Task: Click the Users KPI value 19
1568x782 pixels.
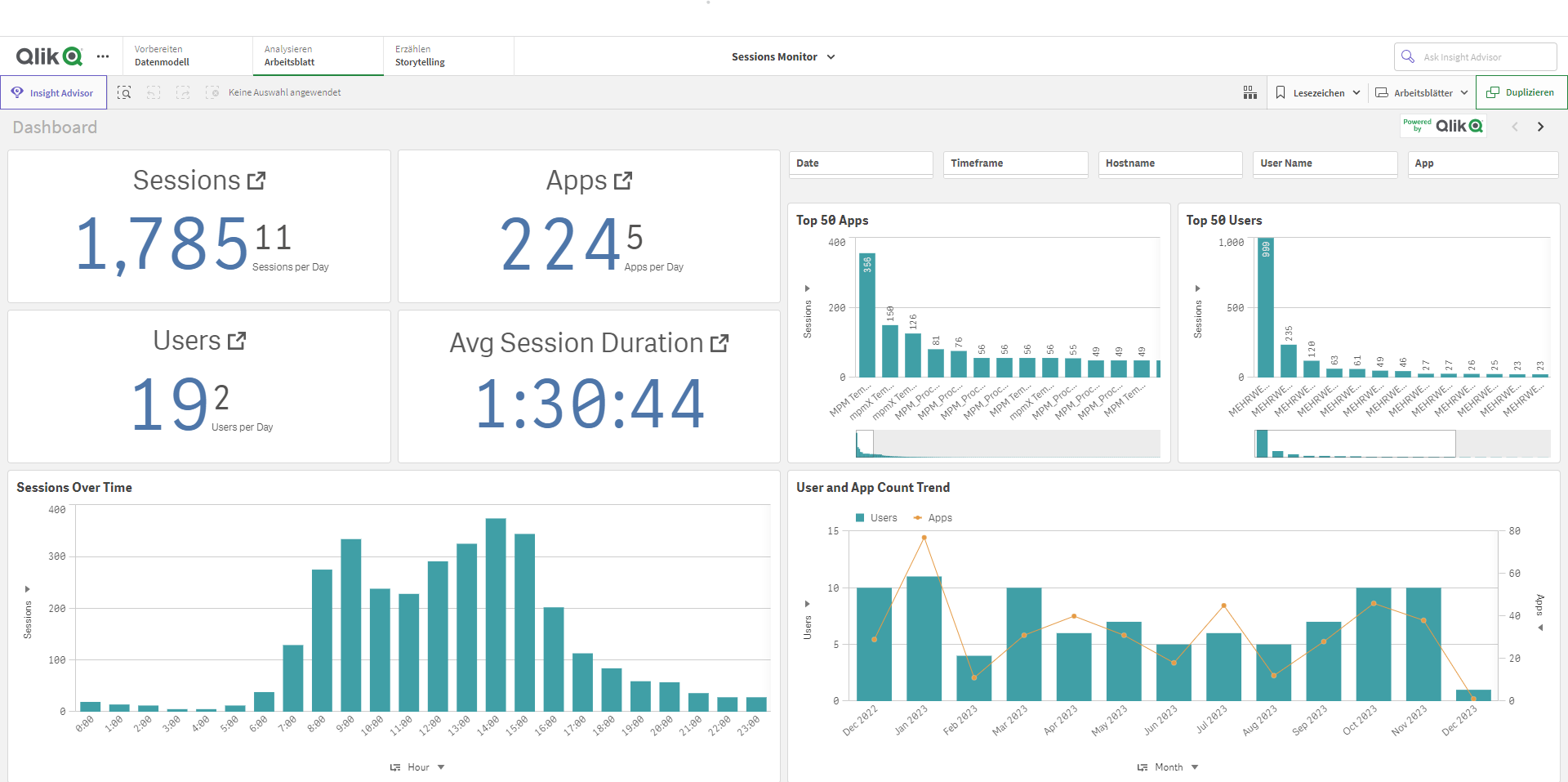Action: point(170,404)
